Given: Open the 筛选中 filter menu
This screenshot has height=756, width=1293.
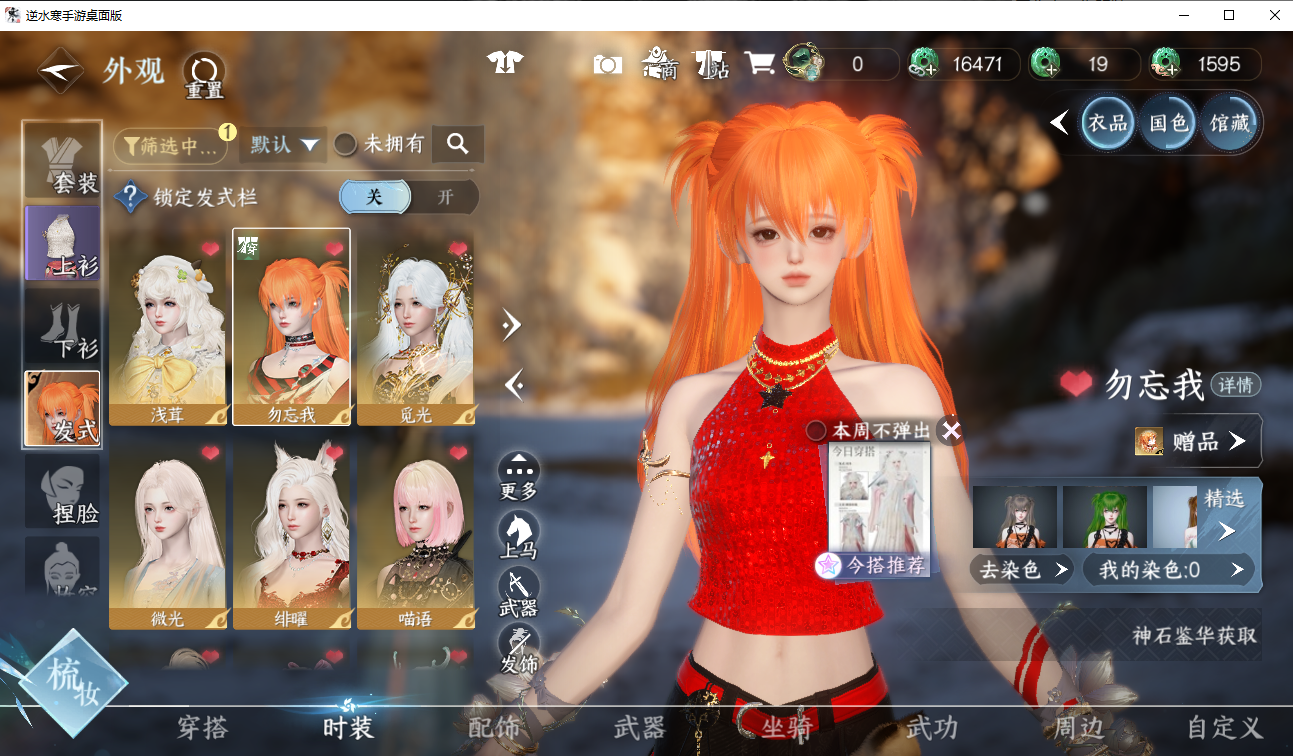Looking at the screenshot, I should pos(170,146).
